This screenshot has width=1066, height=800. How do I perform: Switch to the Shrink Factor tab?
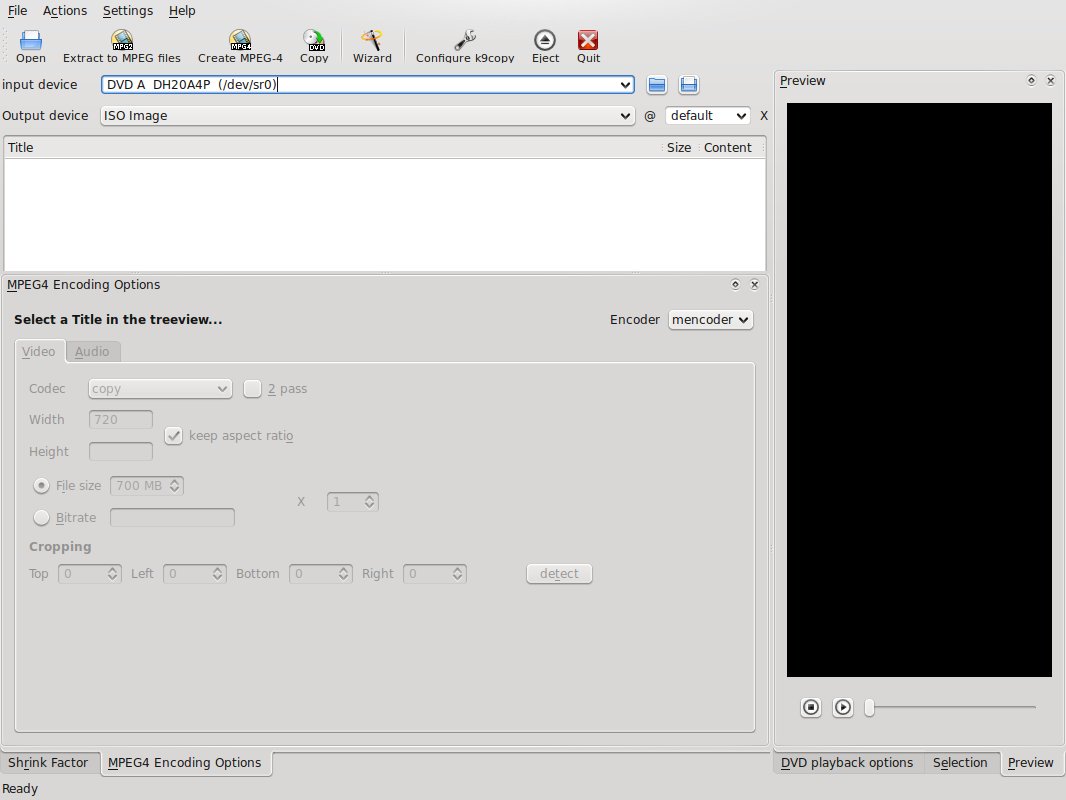48,763
